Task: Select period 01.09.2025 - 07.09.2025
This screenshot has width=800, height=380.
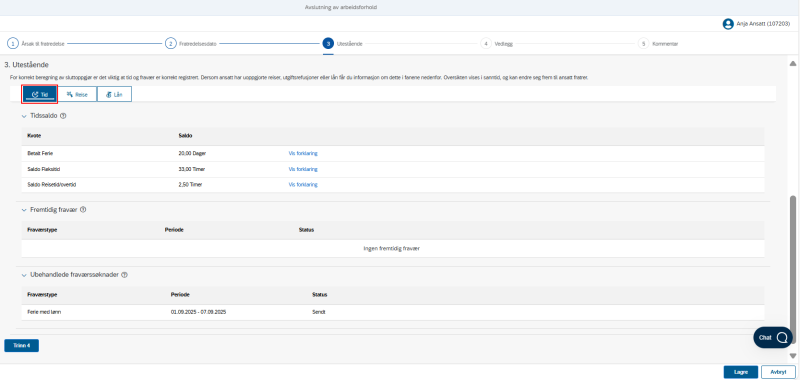Action: tap(198, 312)
